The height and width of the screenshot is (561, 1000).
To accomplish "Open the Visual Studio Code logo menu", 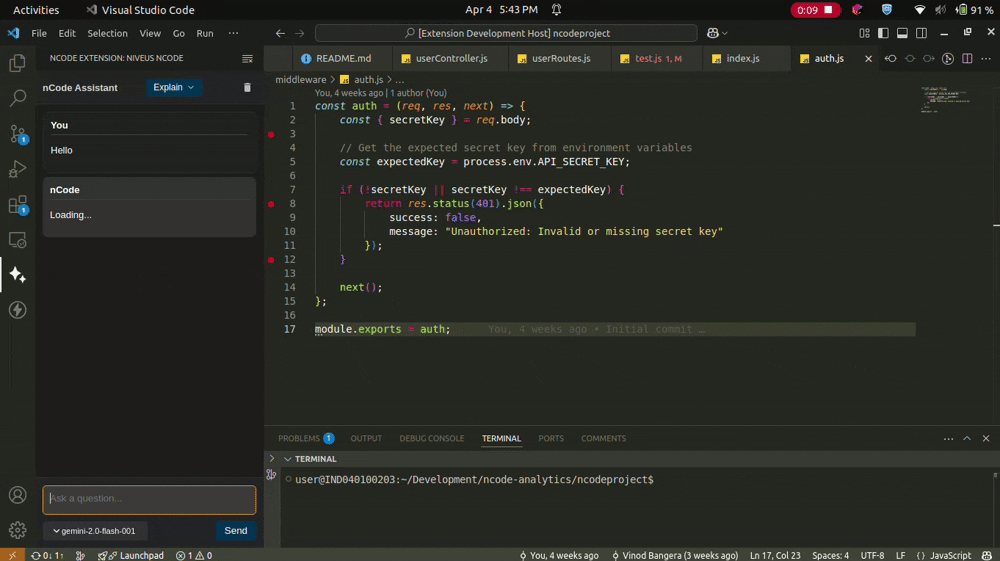I will pyautogui.click(x=13, y=33).
